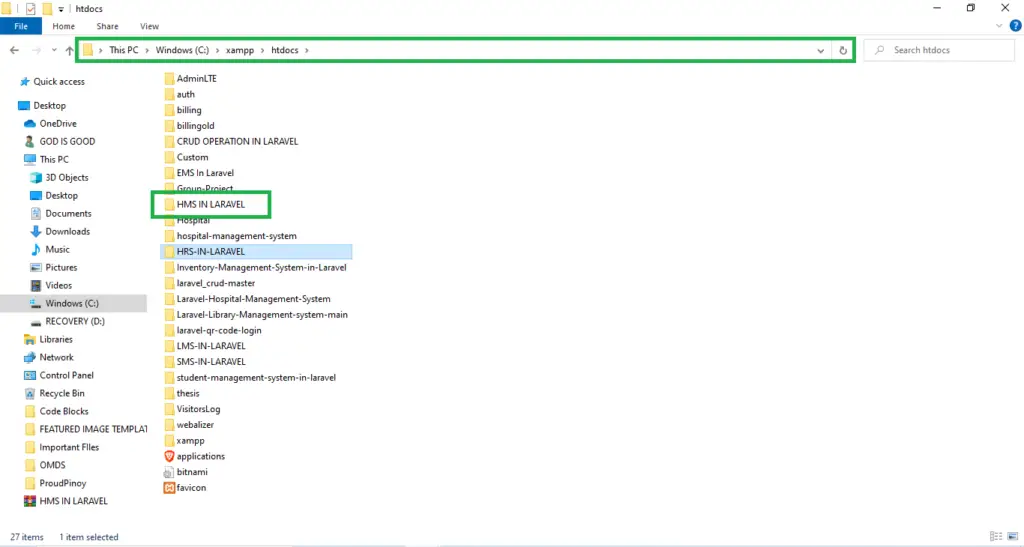Click htdocs in the address breadcrumb
Screen dimensions: 1024x547
click(x=286, y=50)
